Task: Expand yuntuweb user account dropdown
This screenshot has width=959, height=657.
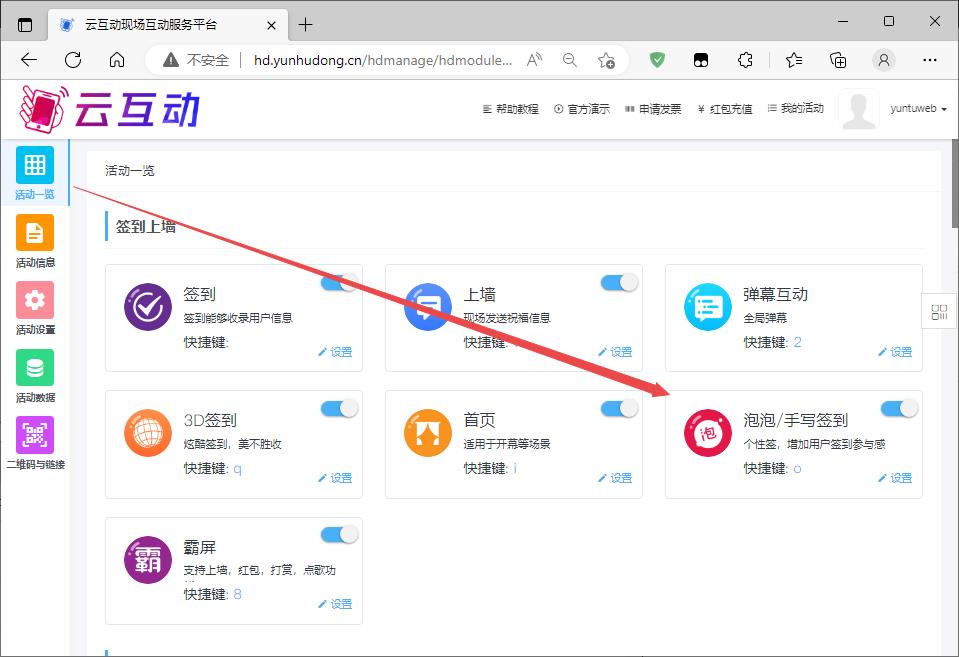Action: [x=918, y=109]
